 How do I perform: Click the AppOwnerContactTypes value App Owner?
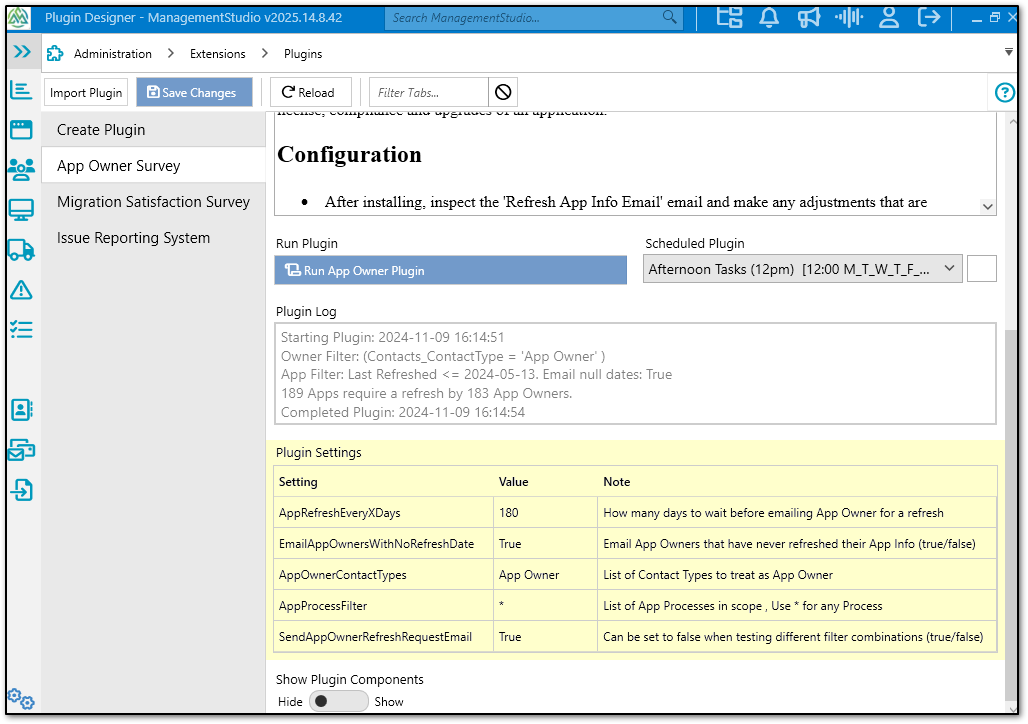[545, 574]
